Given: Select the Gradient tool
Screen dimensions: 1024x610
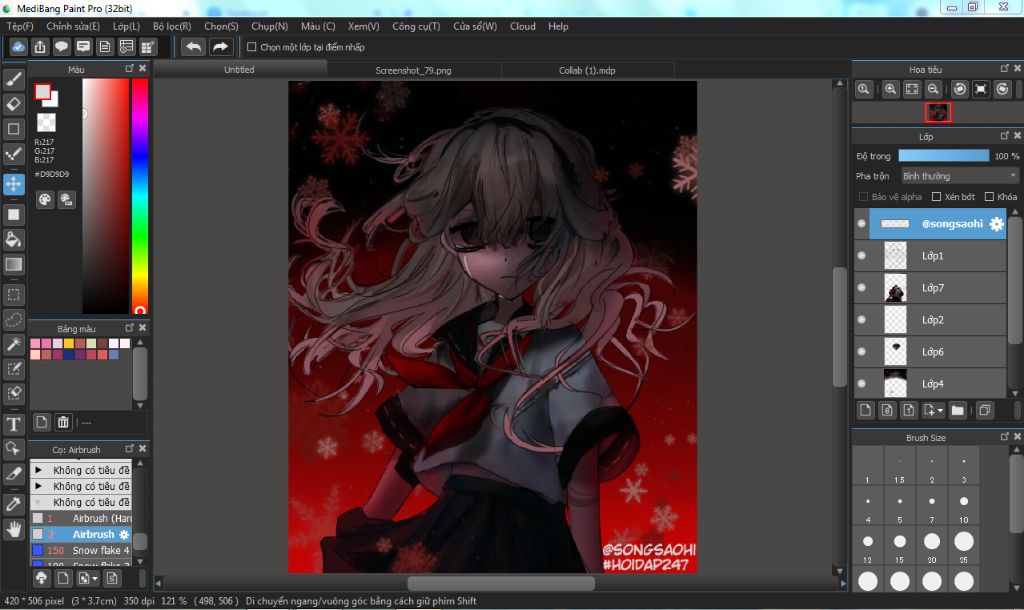Looking at the screenshot, I should (14, 265).
